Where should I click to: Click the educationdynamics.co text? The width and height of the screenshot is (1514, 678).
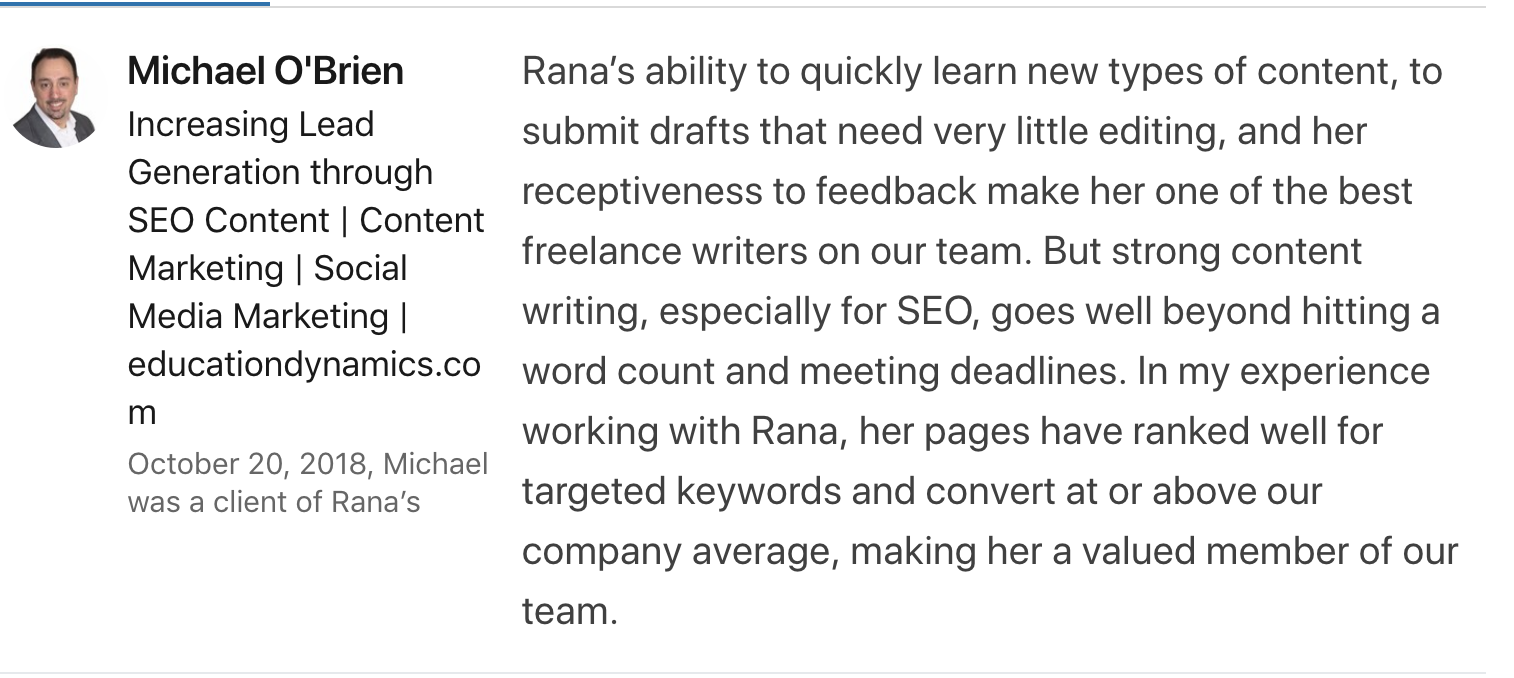tap(304, 364)
